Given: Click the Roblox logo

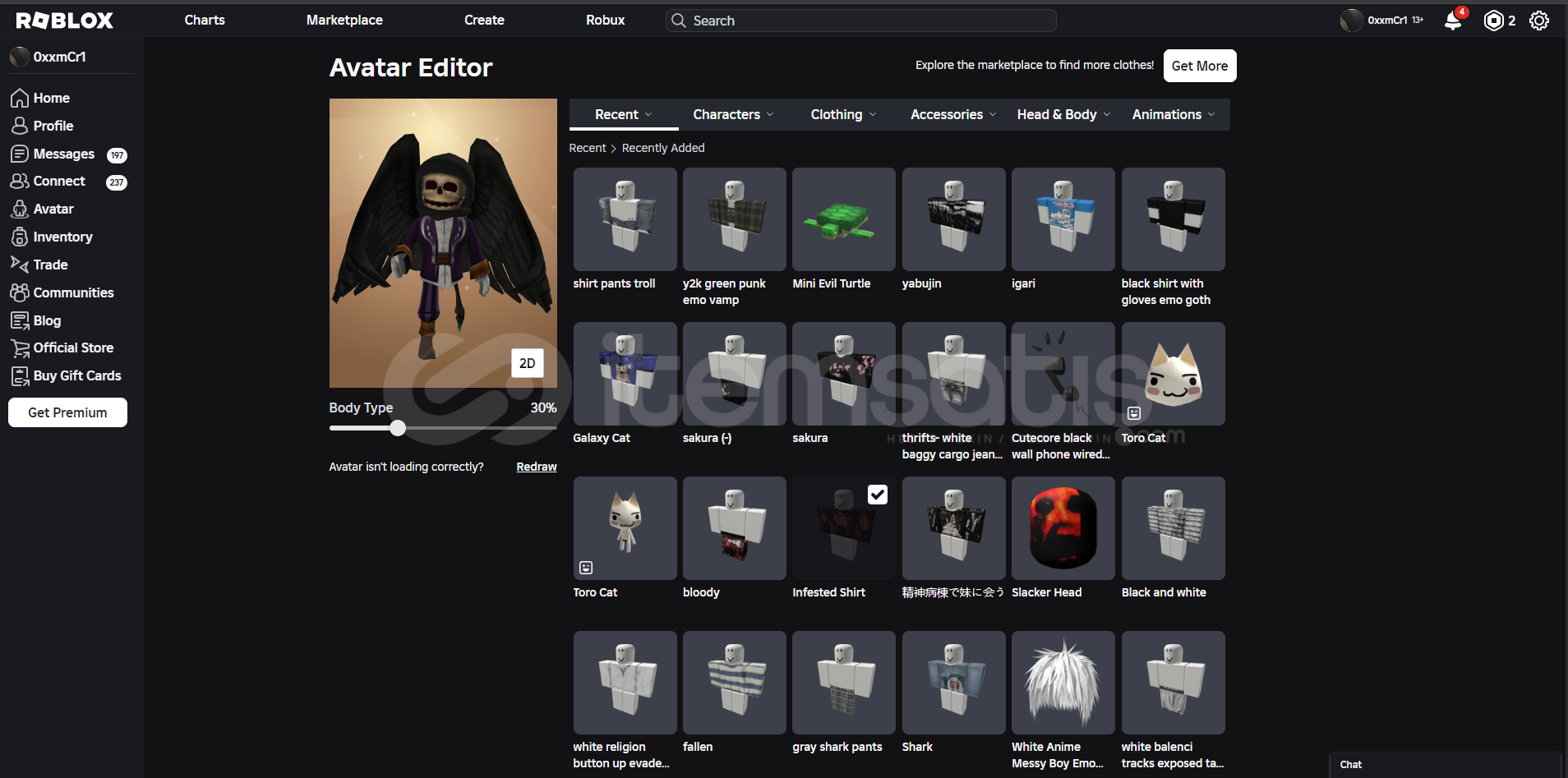Looking at the screenshot, I should click(65, 21).
